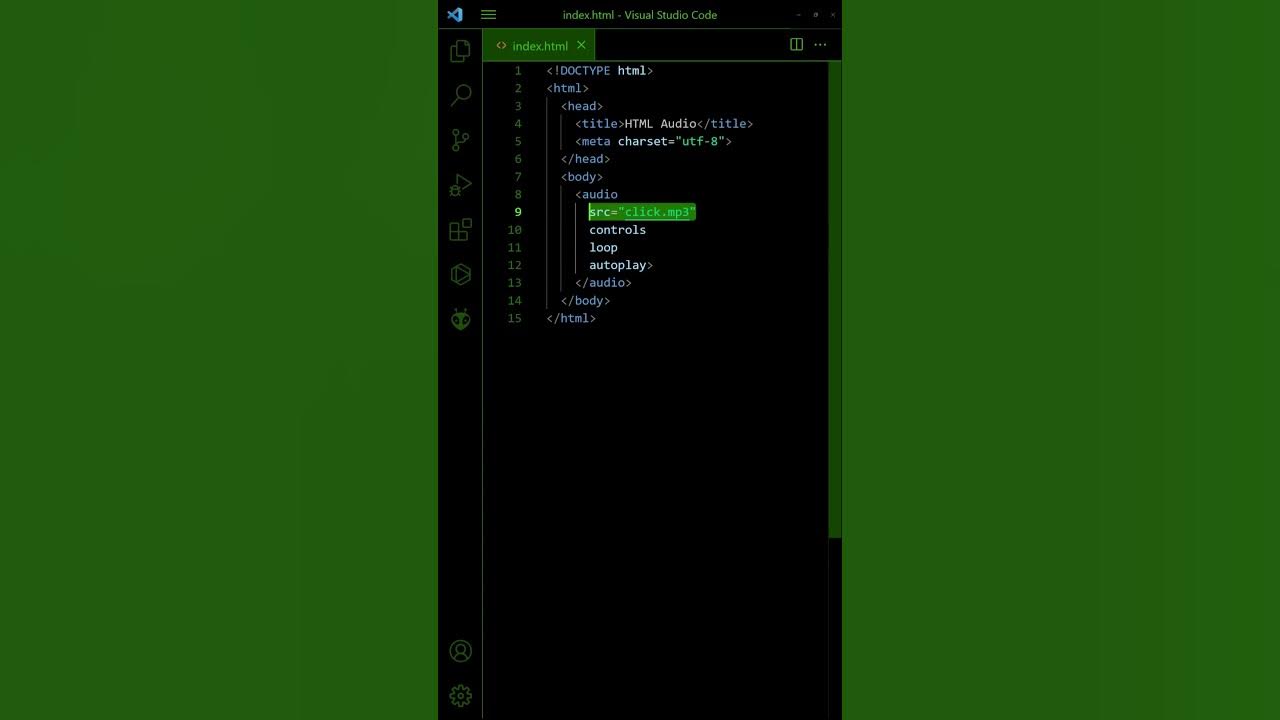Click the split editor icon
The image size is (1280, 720).
[x=796, y=44]
